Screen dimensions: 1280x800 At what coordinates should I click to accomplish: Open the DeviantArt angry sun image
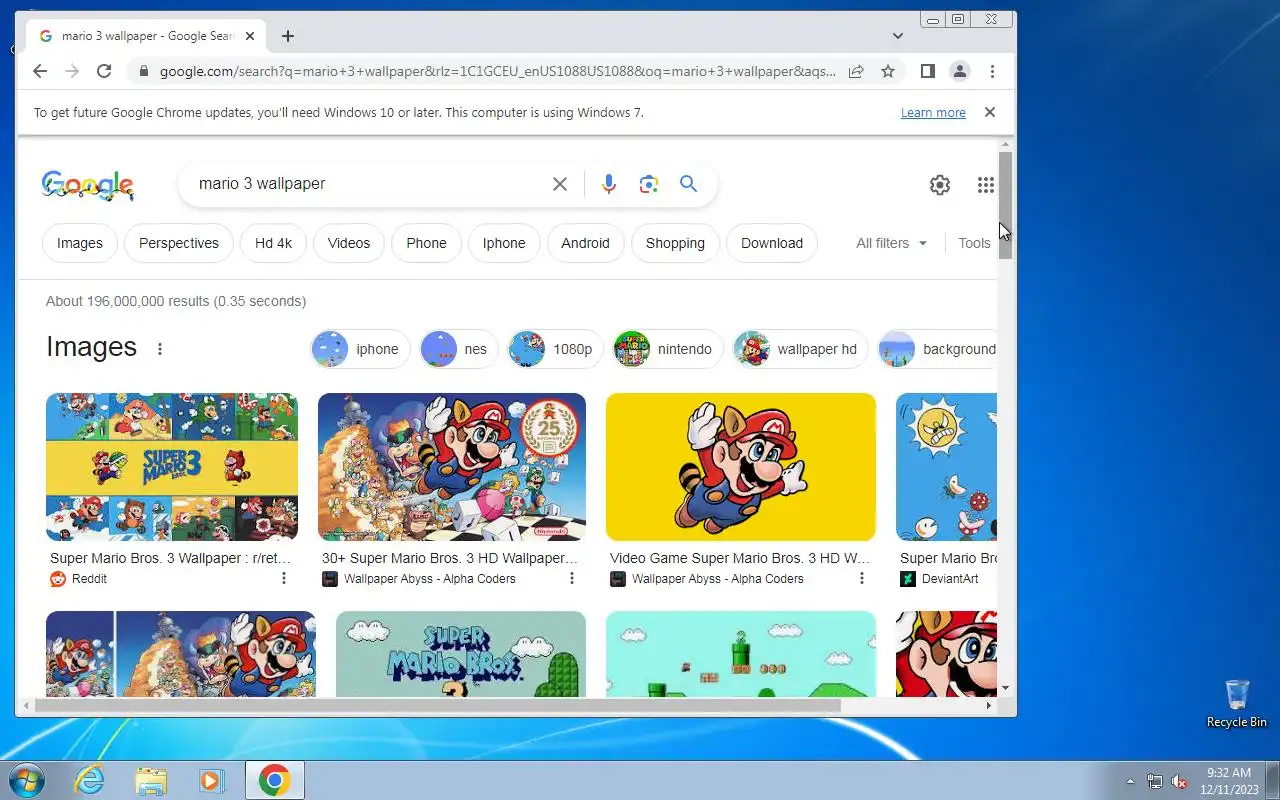pos(946,467)
